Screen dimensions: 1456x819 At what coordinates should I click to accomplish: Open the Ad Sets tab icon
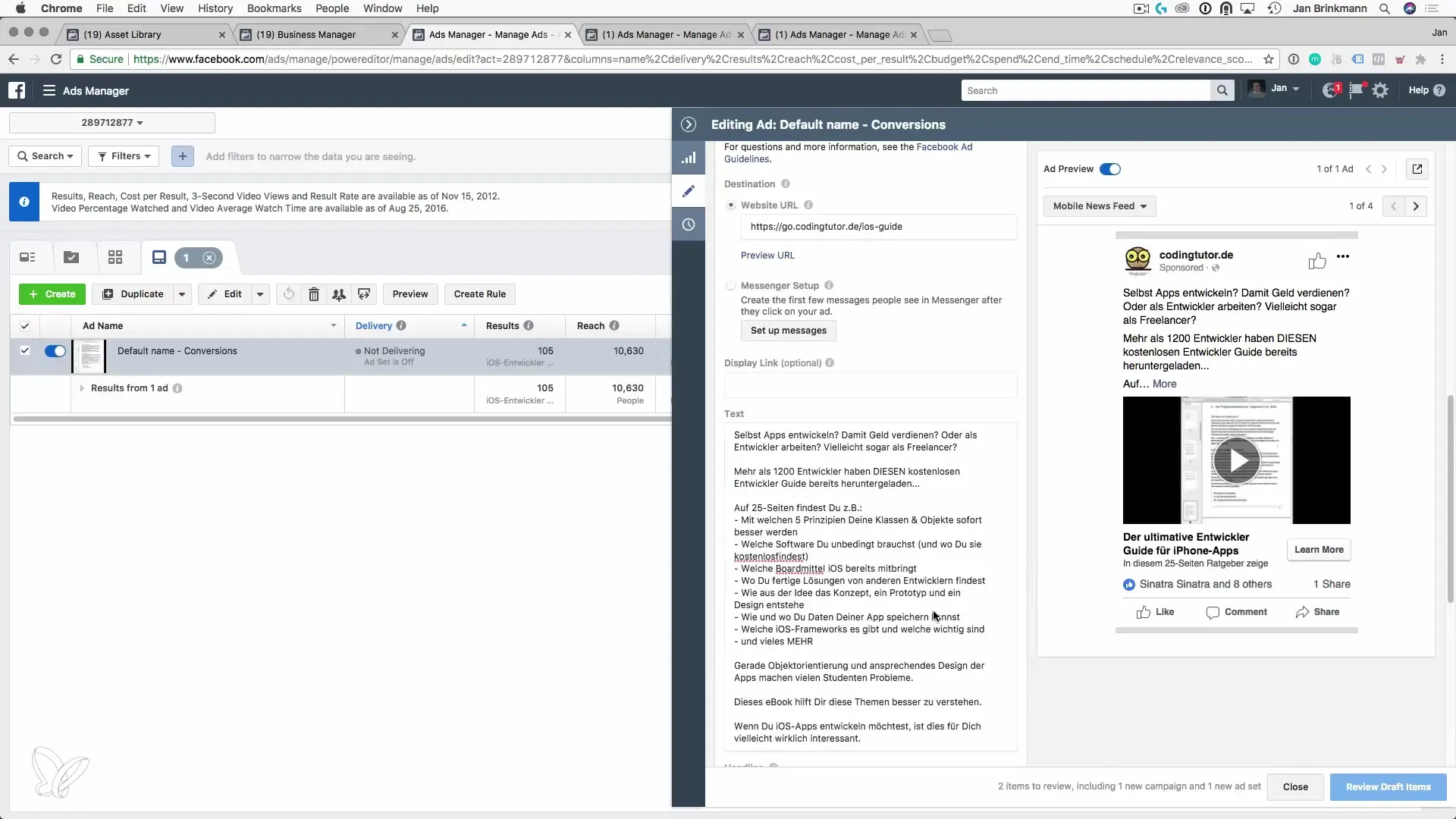[115, 258]
